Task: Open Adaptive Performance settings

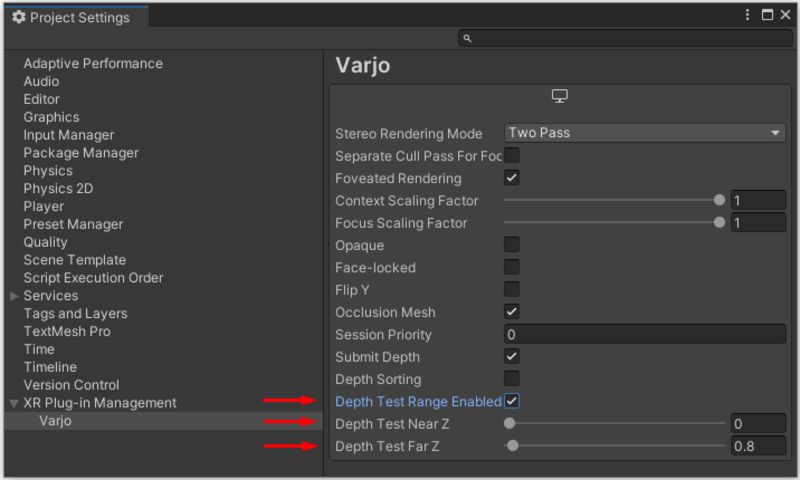Action: [x=93, y=63]
